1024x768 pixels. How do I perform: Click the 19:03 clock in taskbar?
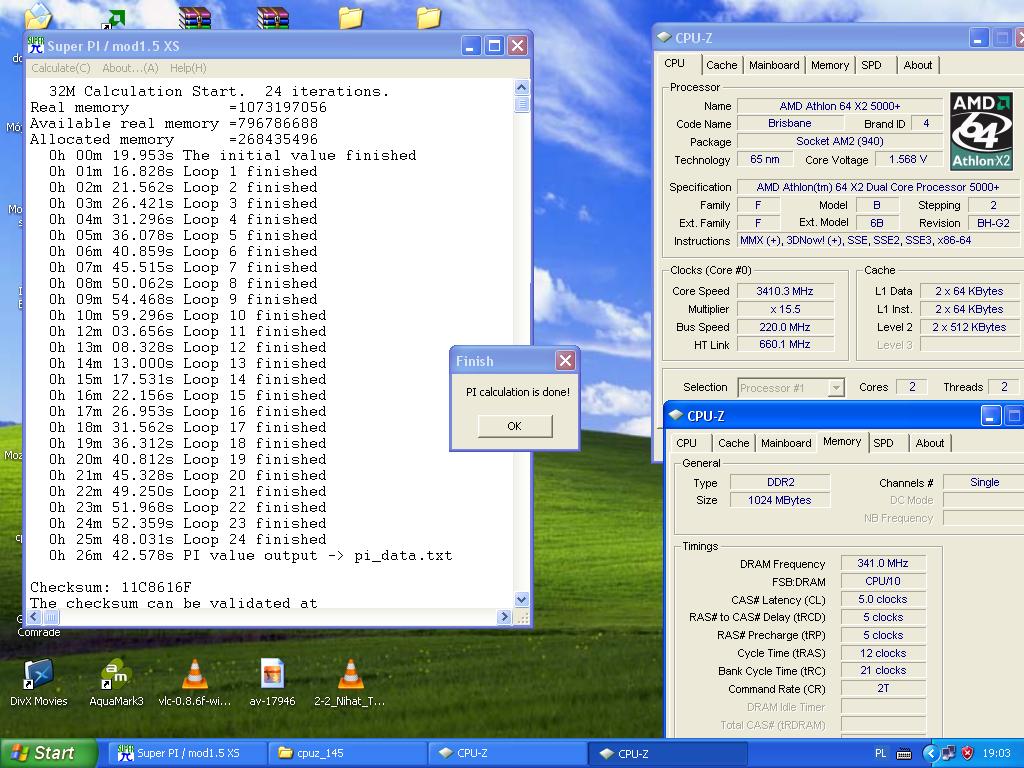tap(996, 754)
